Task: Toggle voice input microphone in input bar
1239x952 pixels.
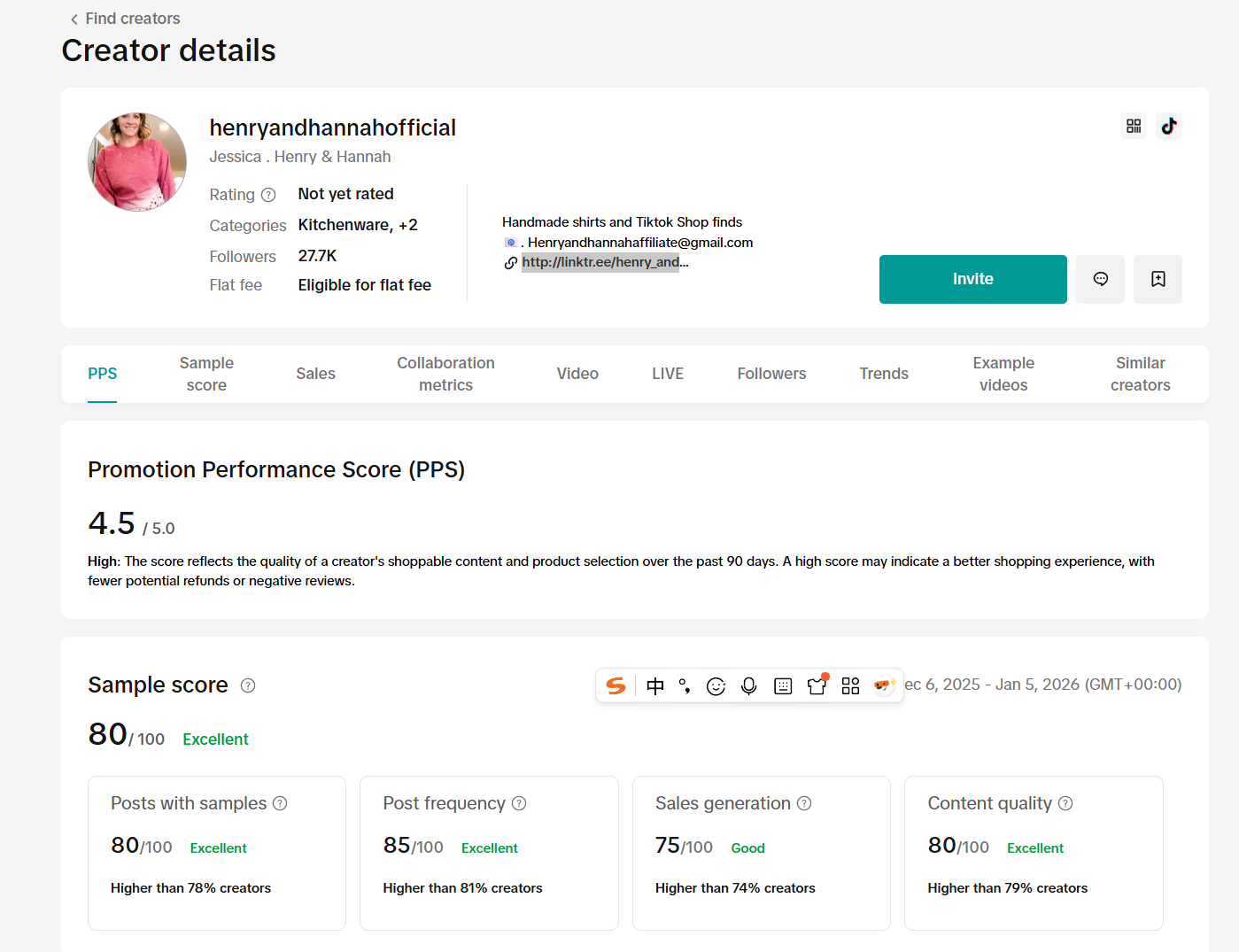Action: (x=748, y=686)
